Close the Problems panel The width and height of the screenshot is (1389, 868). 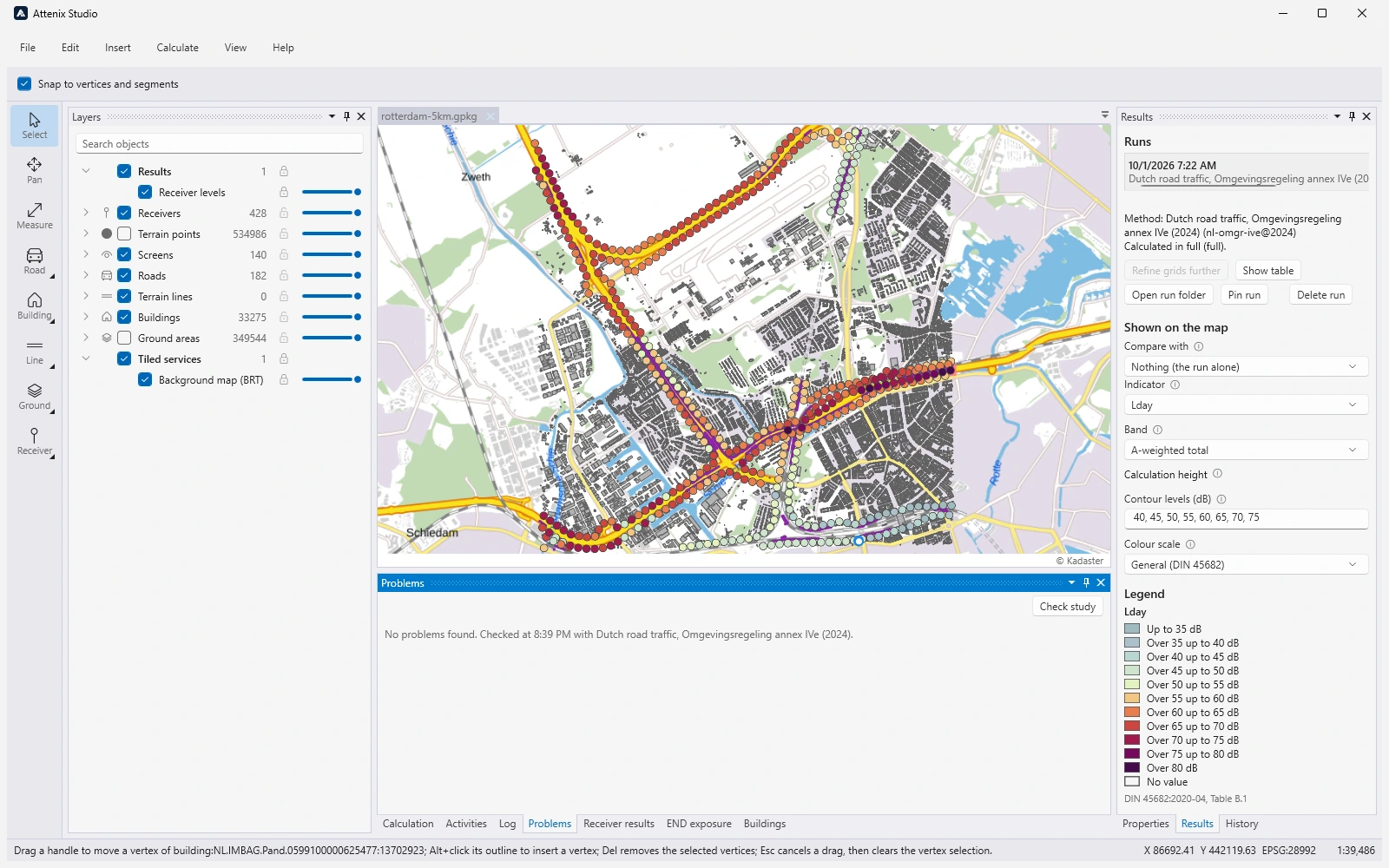1101,582
